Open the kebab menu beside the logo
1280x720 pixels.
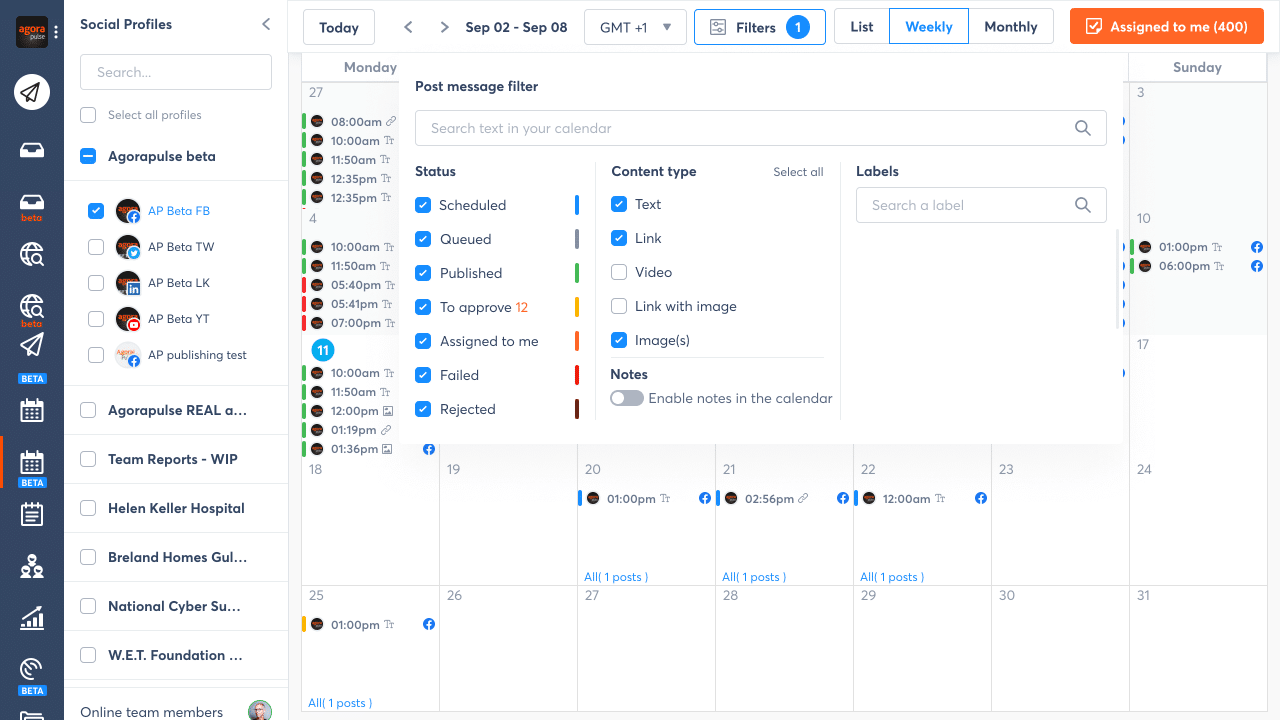coord(56,32)
